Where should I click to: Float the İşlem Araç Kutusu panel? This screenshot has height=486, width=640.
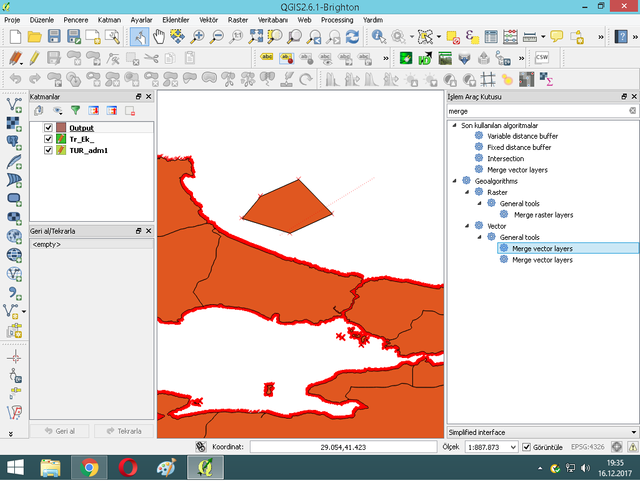coord(624,96)
